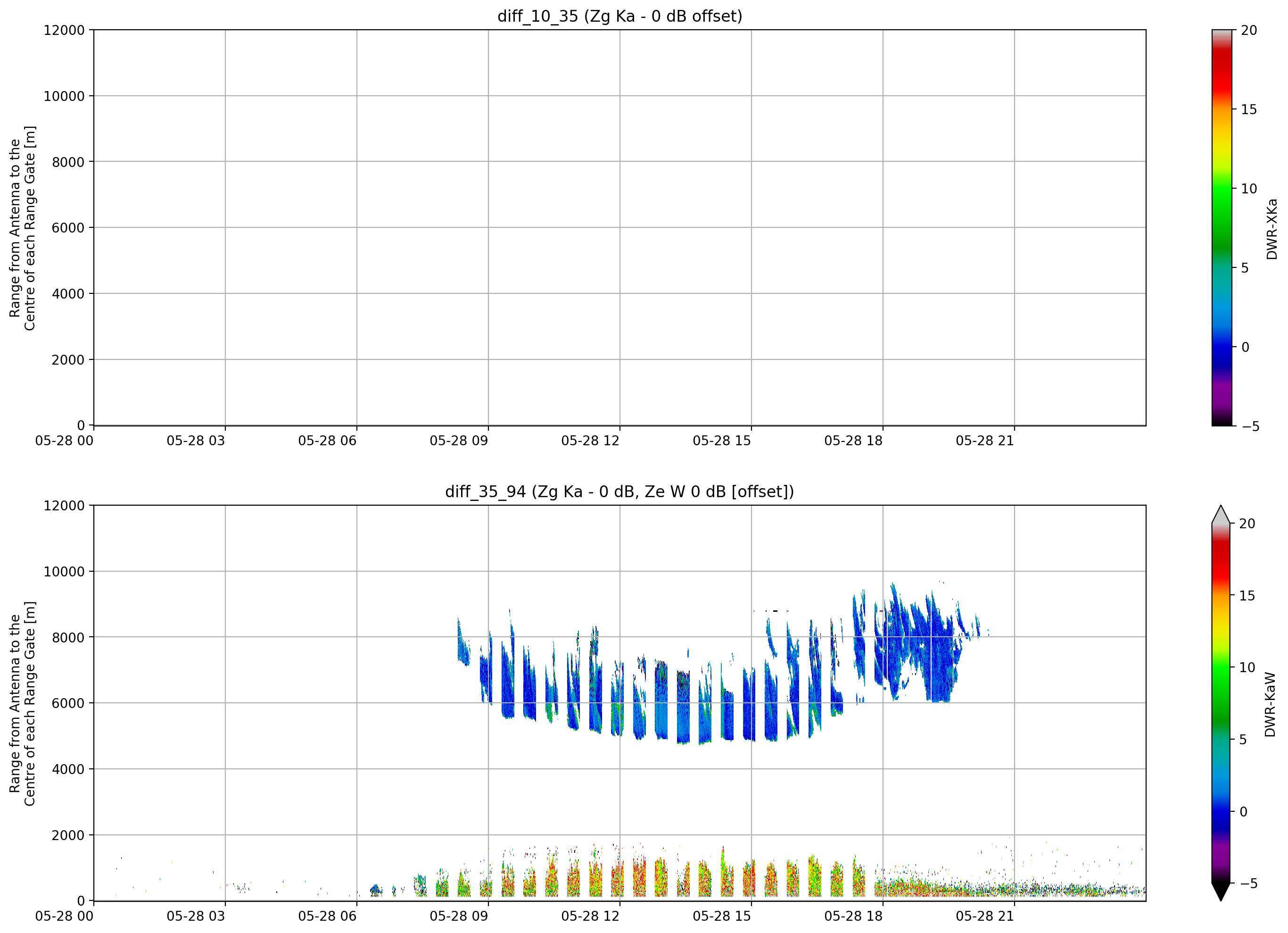Click the upward extend arrow on the DWR-KaW colorbar
Screen dimensions: 1288x933
click(1221, 514)
